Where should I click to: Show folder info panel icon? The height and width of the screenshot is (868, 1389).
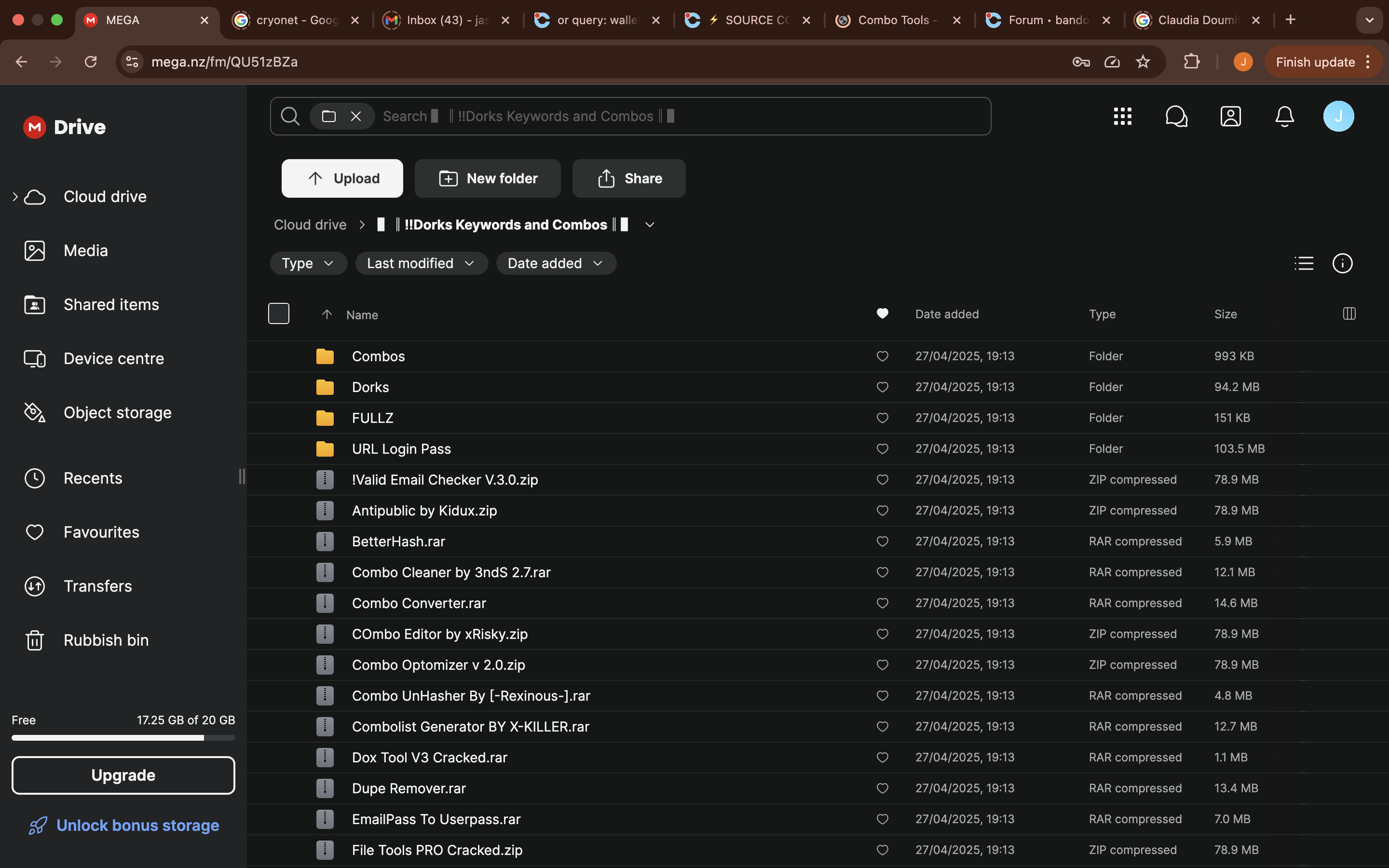pyautogui.click(x=1342, y=263)
